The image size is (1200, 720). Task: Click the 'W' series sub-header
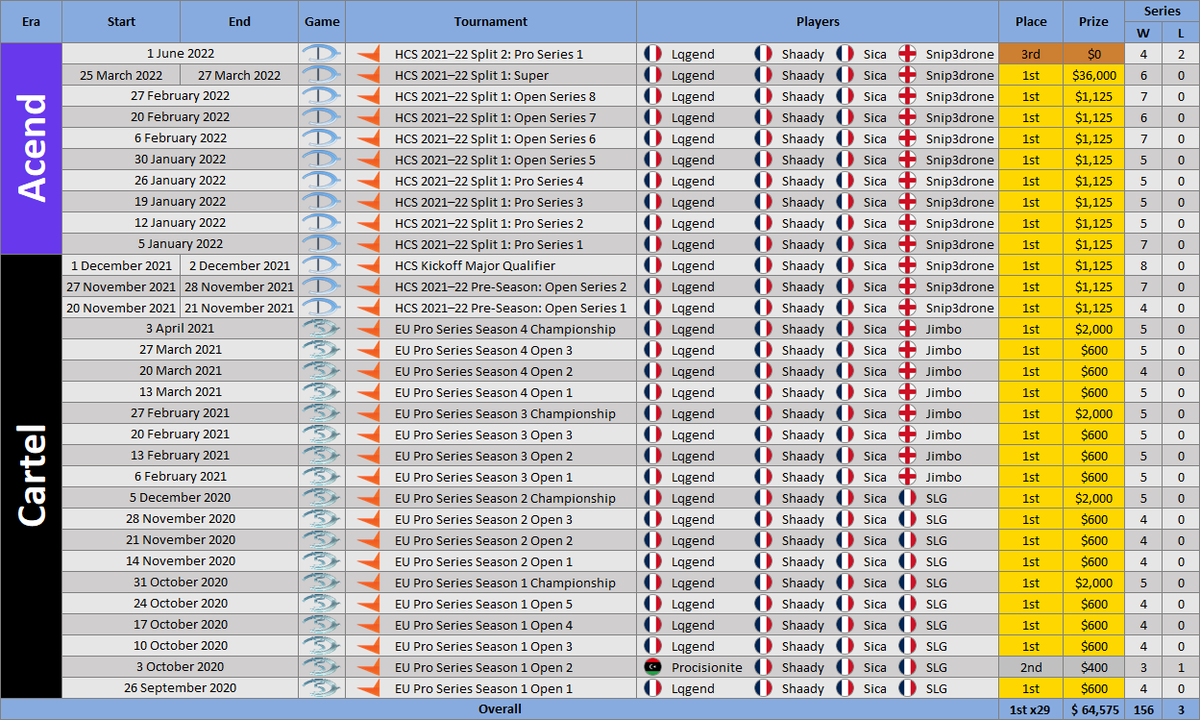coord(1143,33)
